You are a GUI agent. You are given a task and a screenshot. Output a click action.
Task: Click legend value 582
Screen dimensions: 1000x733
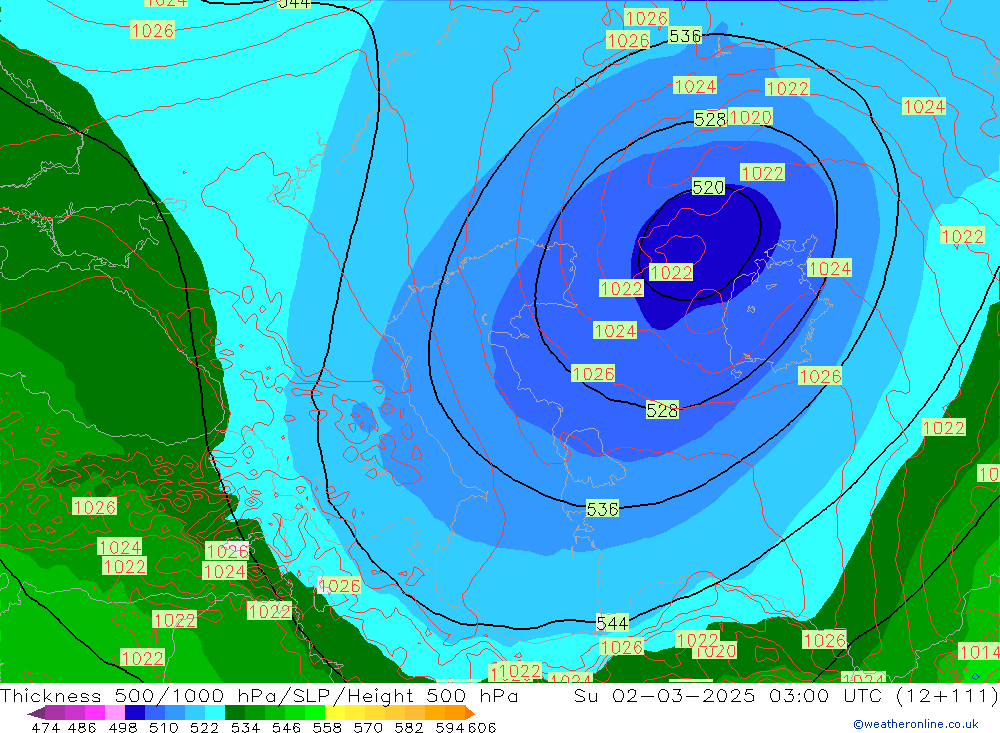[x=409, y=727]
